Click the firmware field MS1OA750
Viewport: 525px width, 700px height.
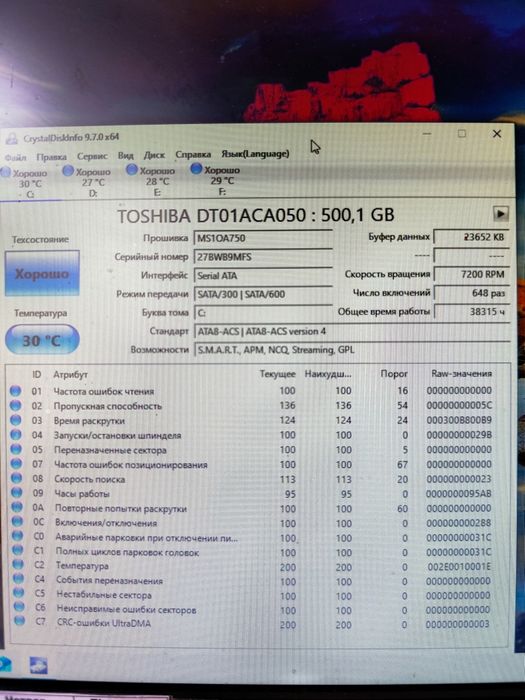point(263,238)
